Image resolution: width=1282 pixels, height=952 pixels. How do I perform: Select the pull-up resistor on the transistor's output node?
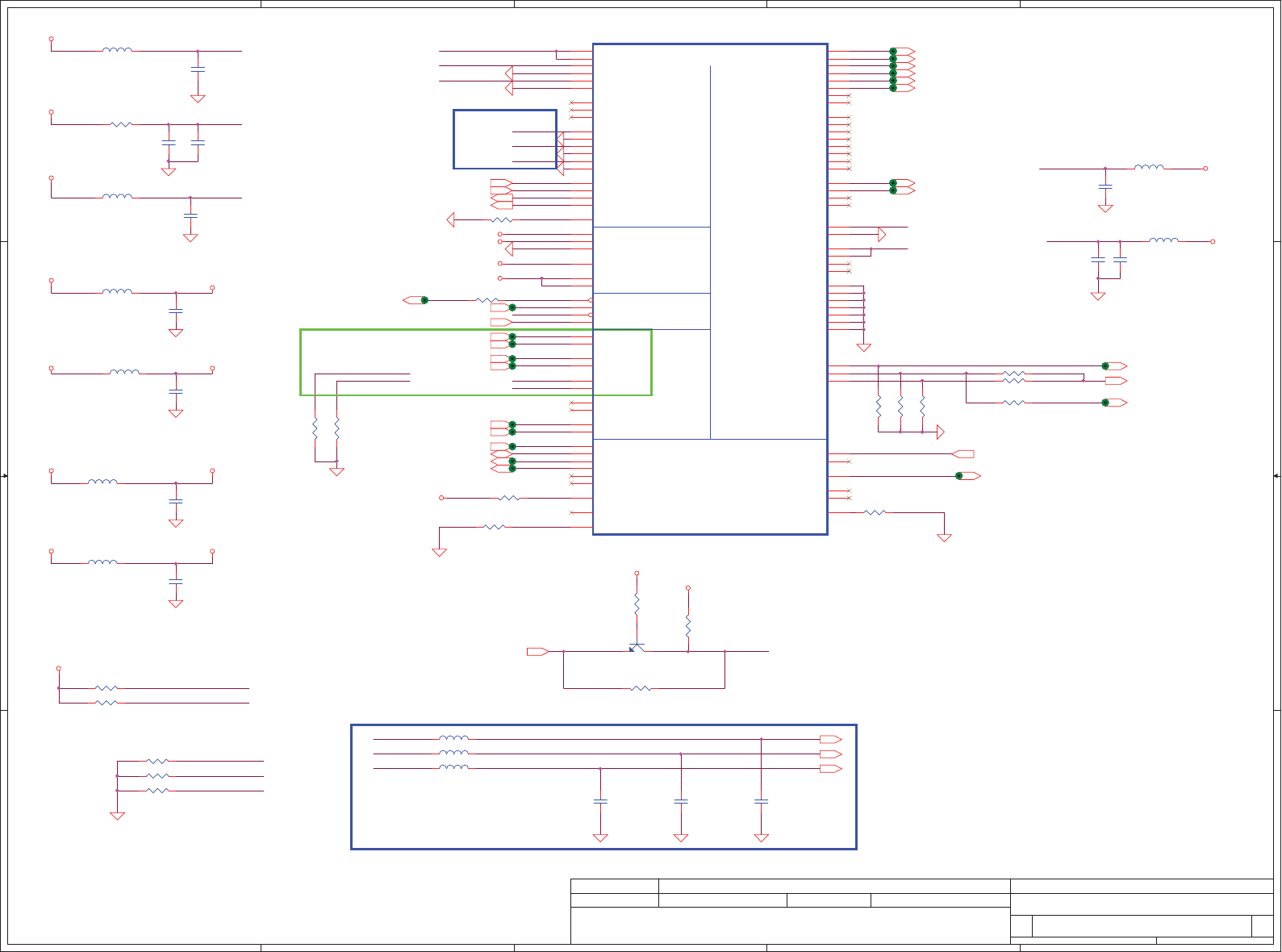pos(688,626)
